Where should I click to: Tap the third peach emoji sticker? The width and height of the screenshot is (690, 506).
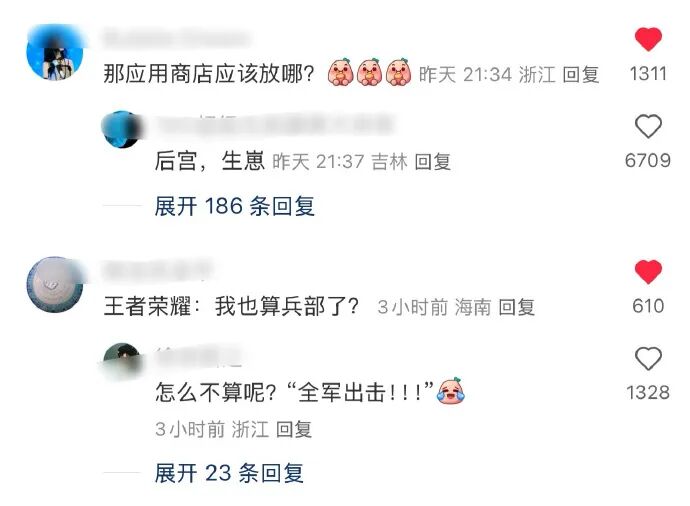[399, 72]
